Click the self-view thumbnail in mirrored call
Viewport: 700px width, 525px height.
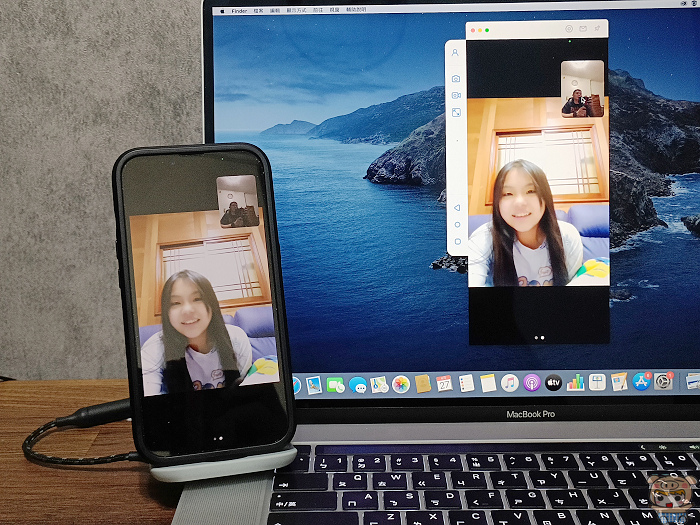[x=582, y=89]
